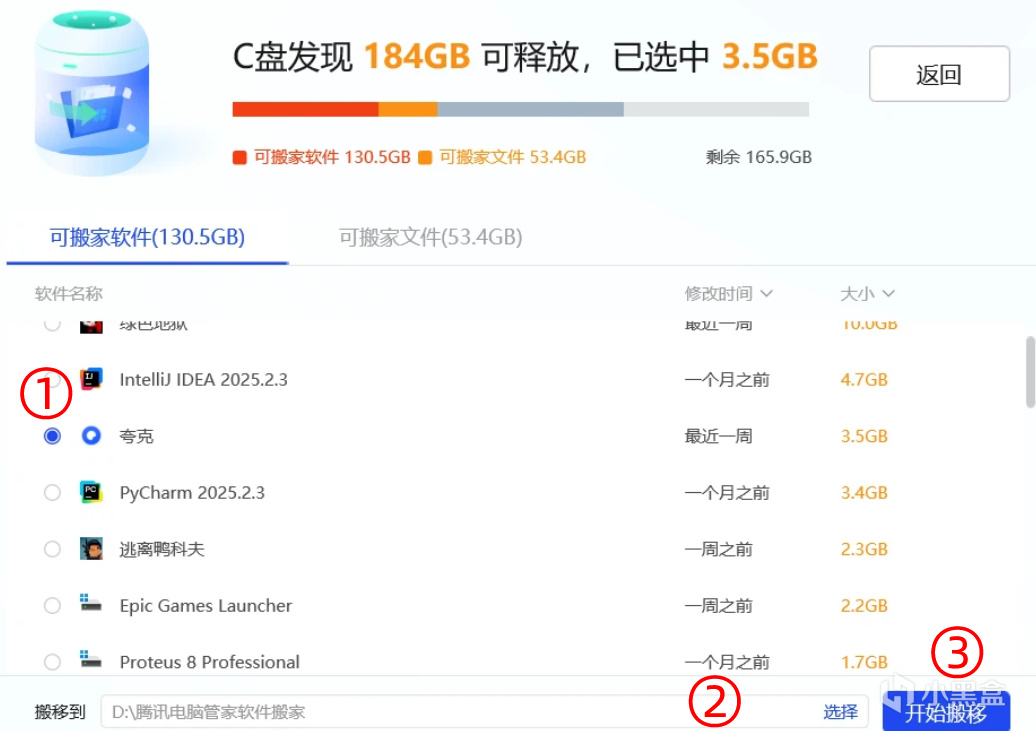Select the PyCharm 2025.2.3 radio button

pyautogui.click(x=52, y=492)
